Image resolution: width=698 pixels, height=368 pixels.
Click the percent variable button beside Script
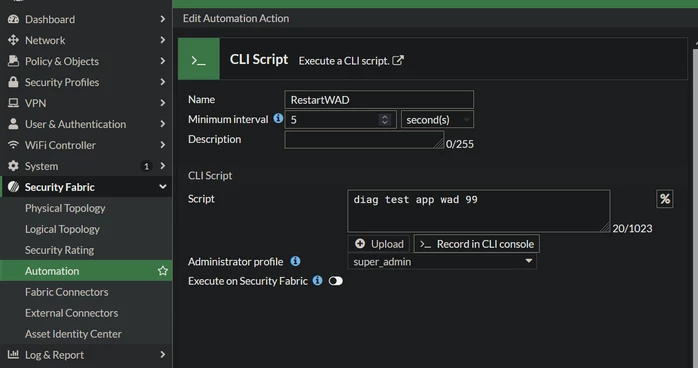pos(665,199)
